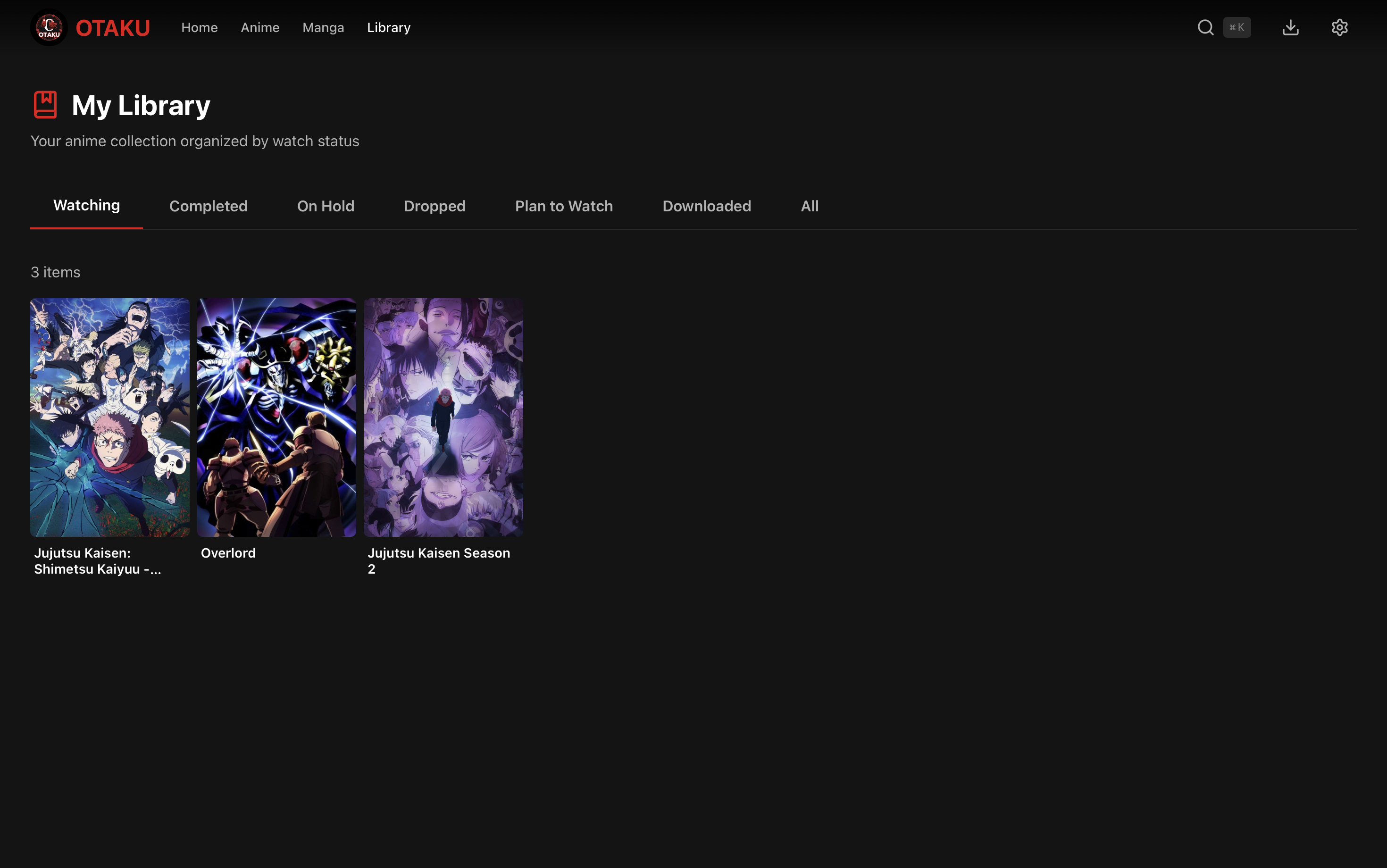Viewport: 1387px width, 868px height.
Task: Click the Otaku round logo icon
Action: 49,27
